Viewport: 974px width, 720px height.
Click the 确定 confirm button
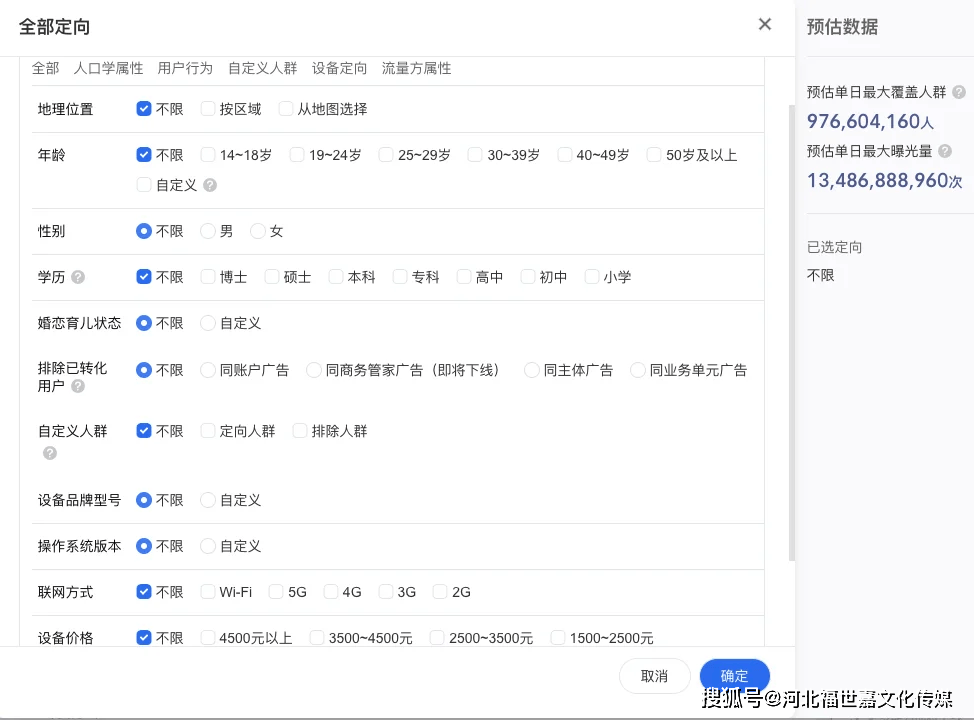coord(734,676)
